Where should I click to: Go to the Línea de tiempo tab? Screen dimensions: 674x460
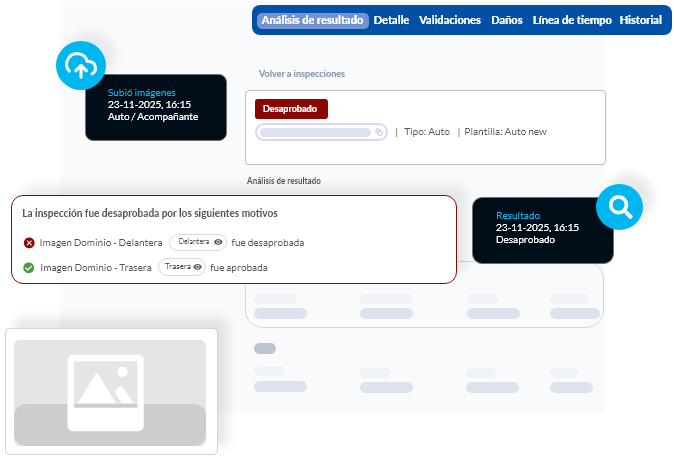(x=572, y=20)
